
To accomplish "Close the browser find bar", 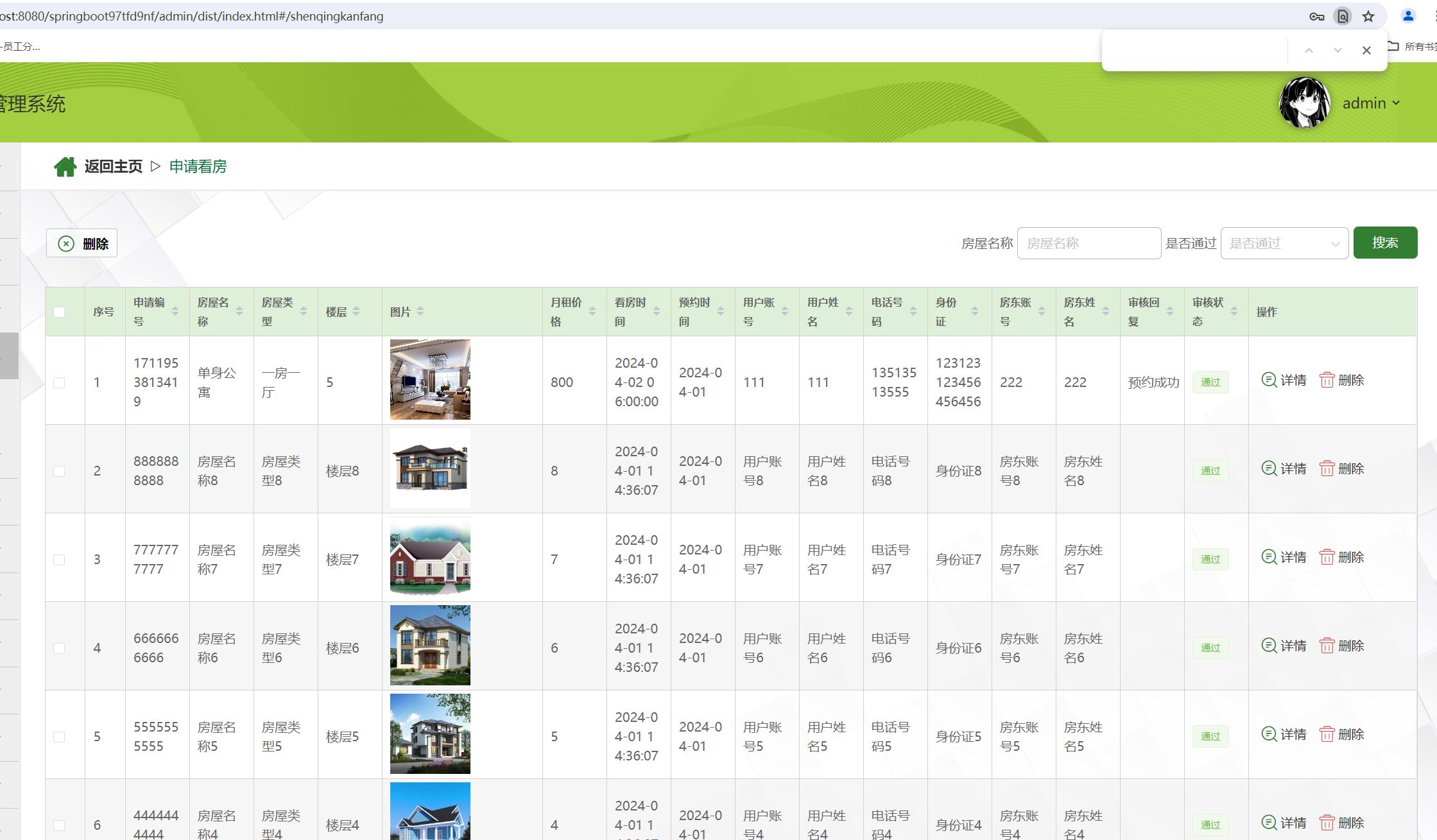I will click(1366, 50).
